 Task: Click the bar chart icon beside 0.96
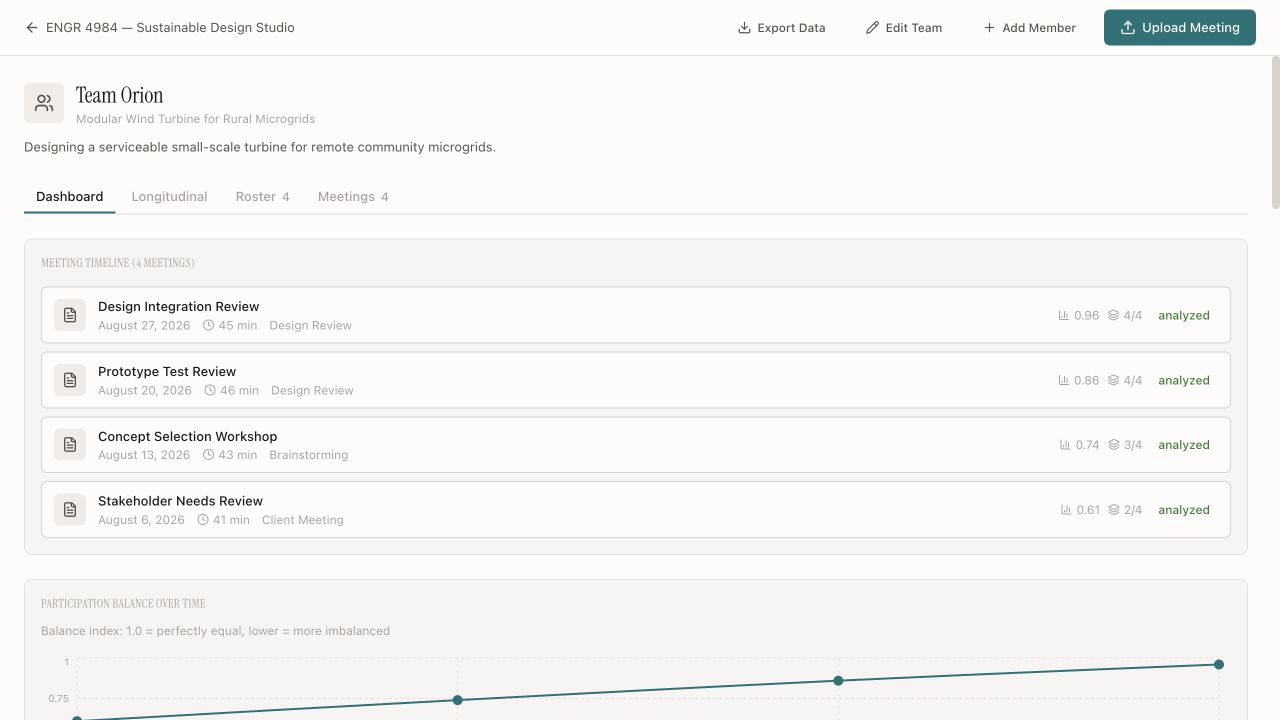click(1064, 315)
